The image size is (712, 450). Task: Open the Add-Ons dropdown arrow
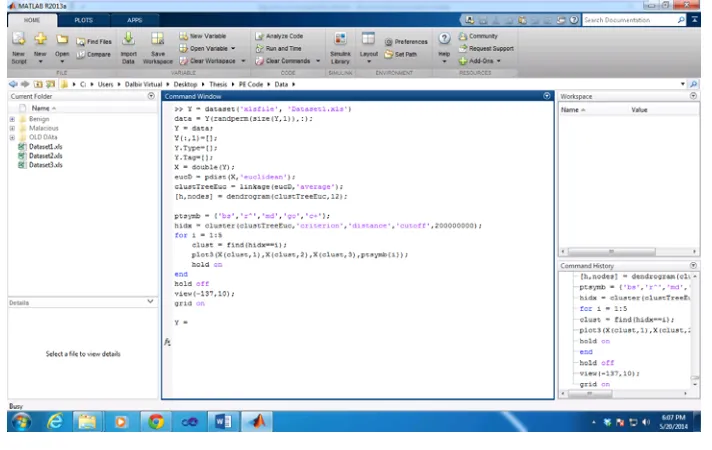499,60
